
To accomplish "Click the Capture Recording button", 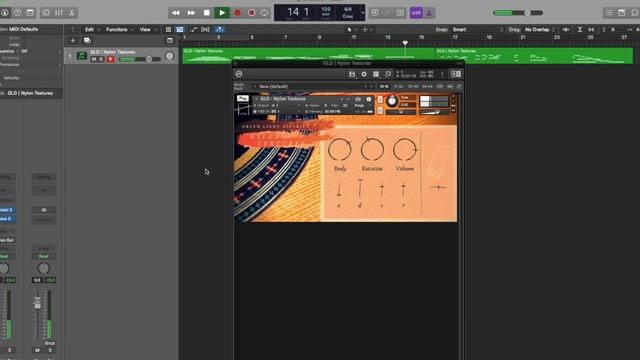I will pyautogui.click(x=251, y=13).
